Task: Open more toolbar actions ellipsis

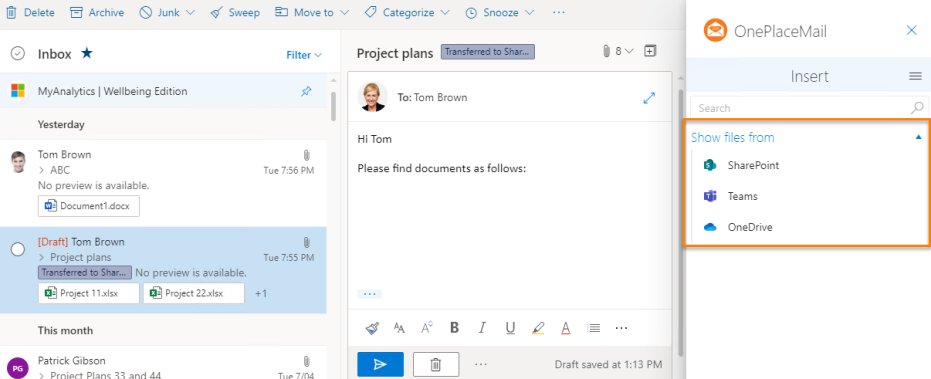Action: [558, 12]
